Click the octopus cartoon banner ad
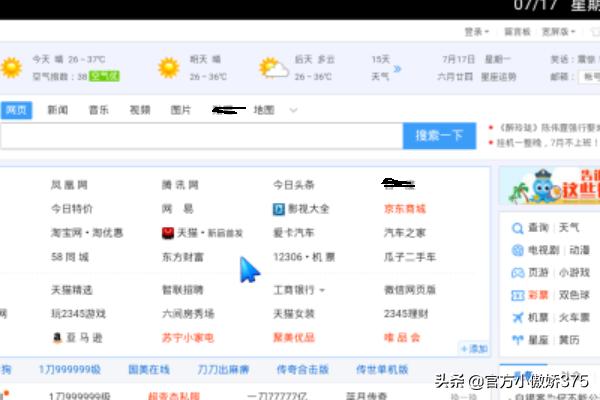Image resolution: width=600 pixels, height=400 pixels. tap(550, 186)
